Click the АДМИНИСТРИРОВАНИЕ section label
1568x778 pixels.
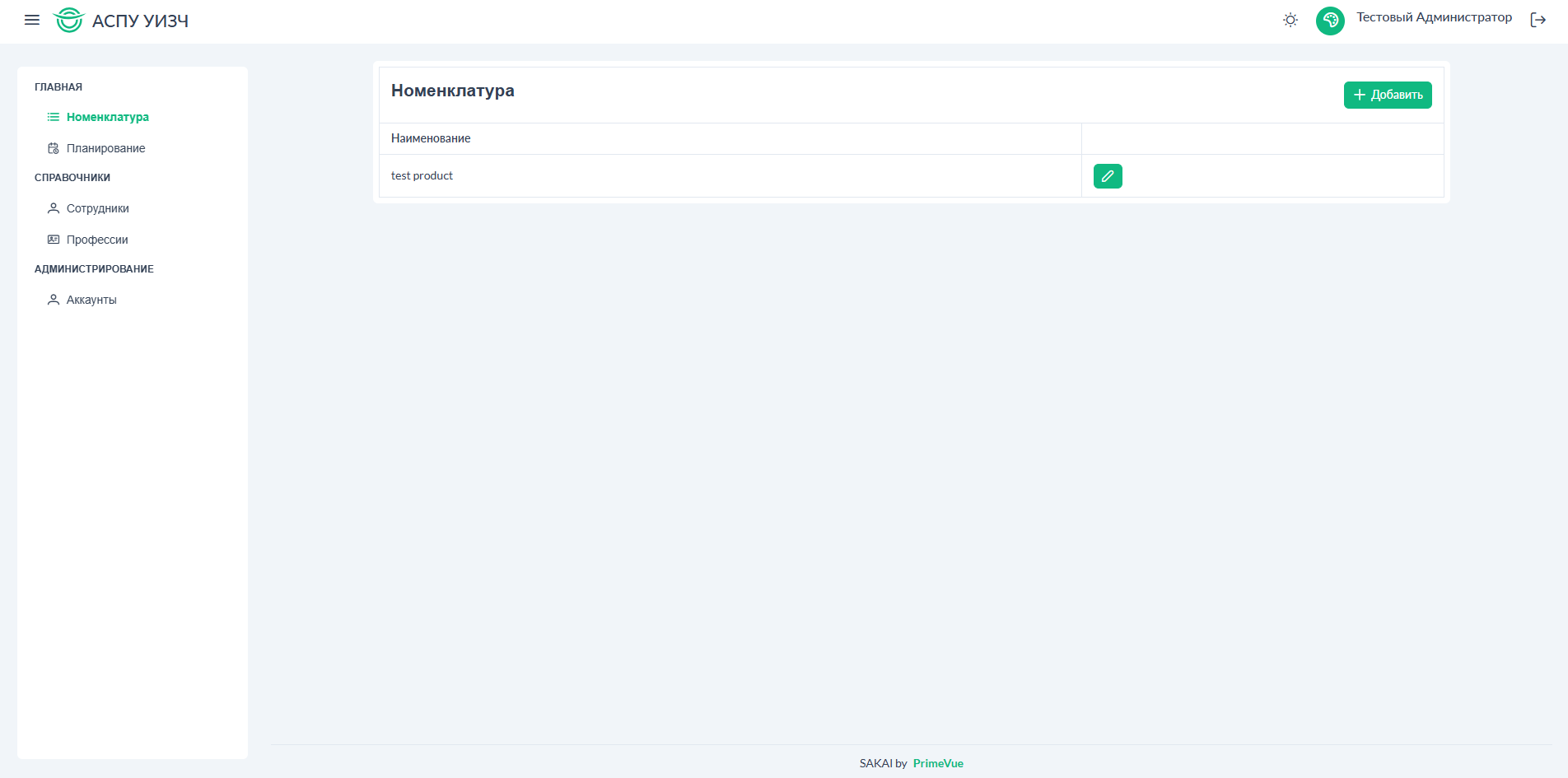(x=94, y=269)
